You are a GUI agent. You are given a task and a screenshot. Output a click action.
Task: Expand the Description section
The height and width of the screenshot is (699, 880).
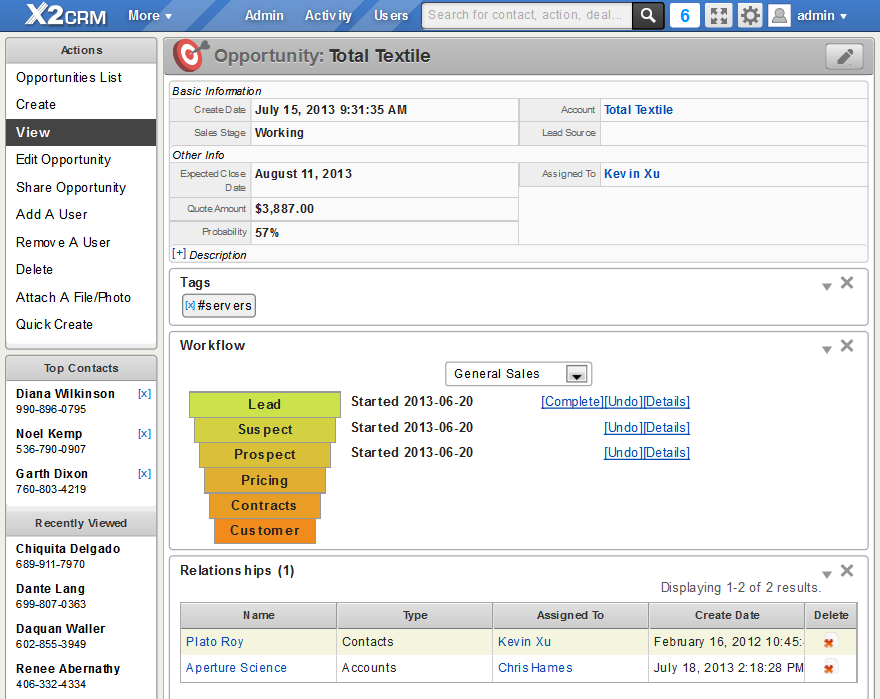[178, 254]
